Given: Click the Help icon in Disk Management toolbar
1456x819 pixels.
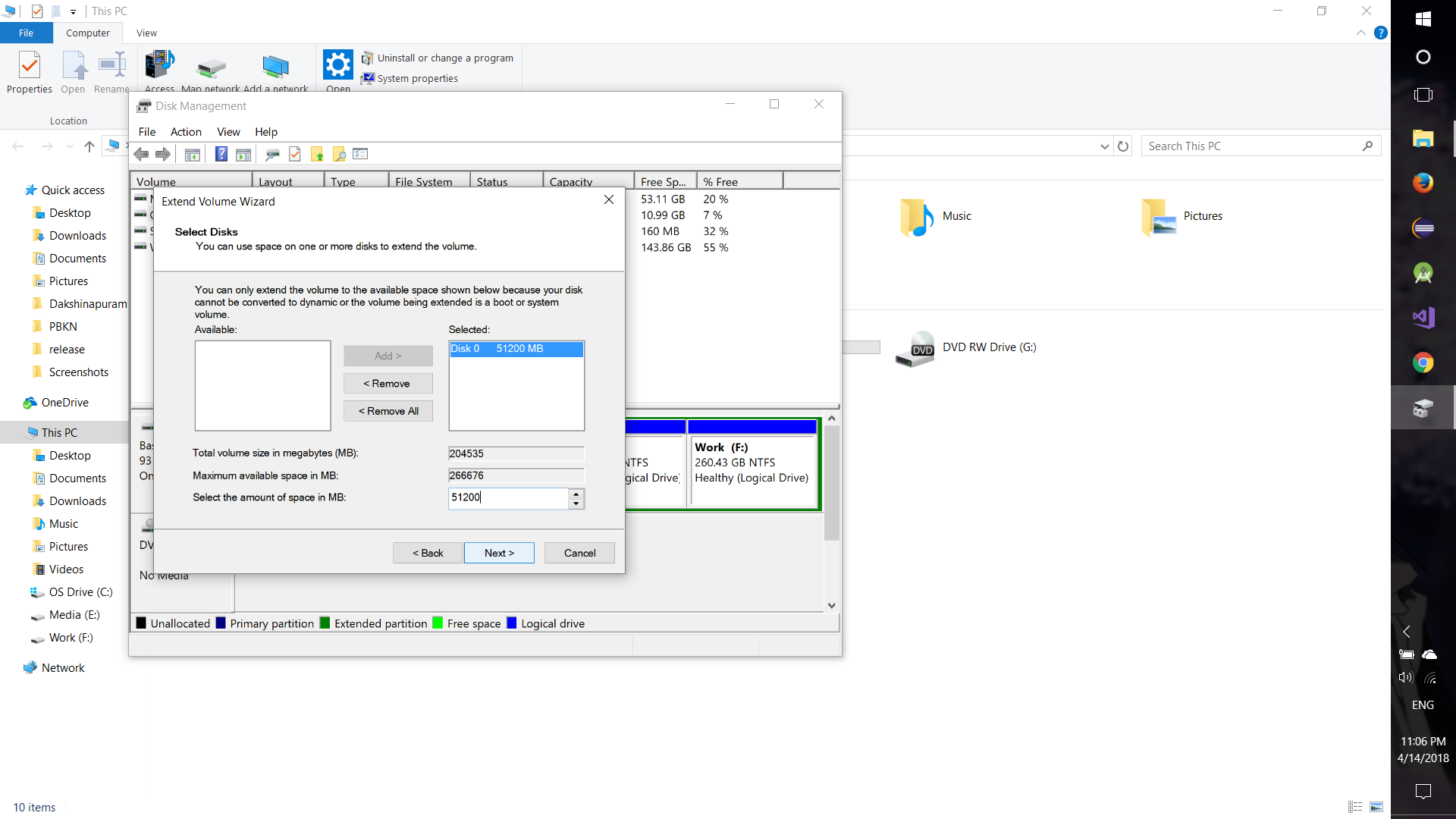Looking at the screenshot, I should coord(221,155).
